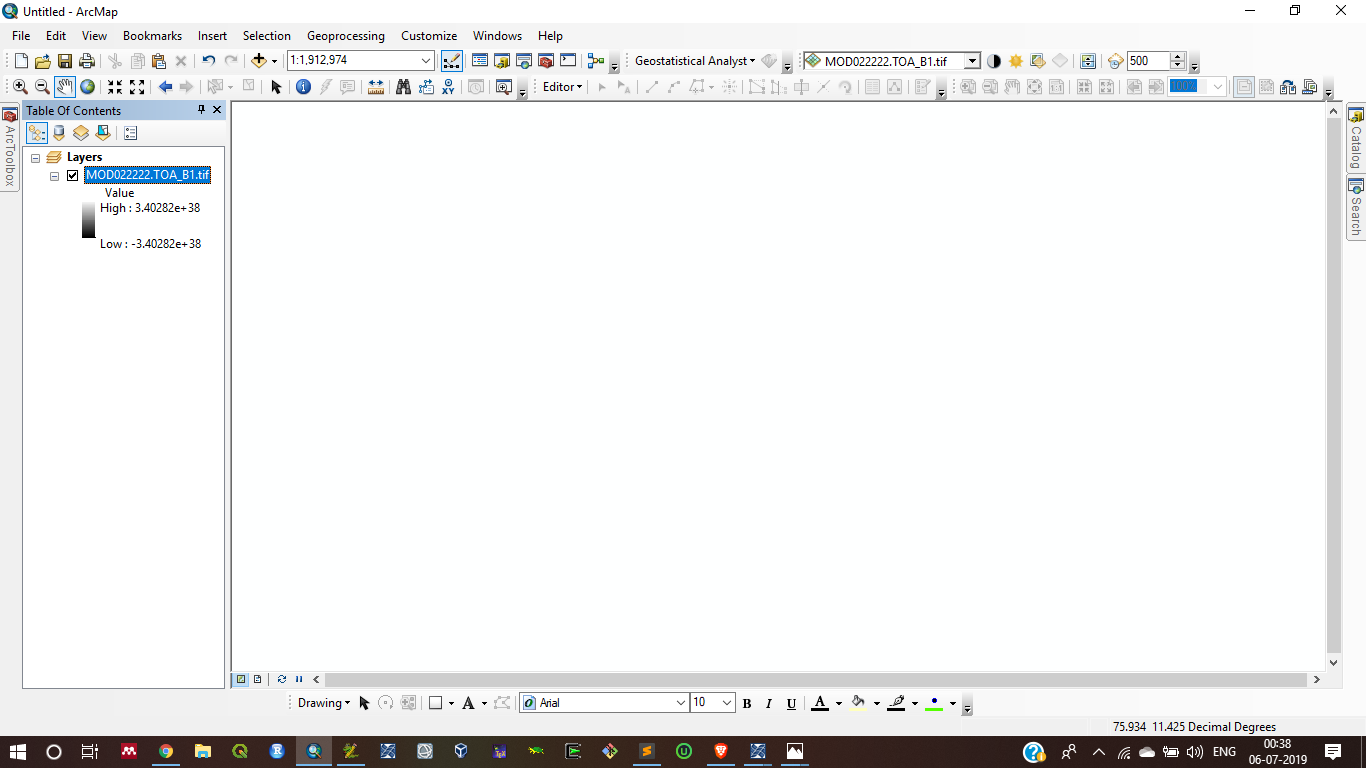This screenshot has width=1366, height=768.
Task: Toggle bold text formatting
Action: pos(747,703)
